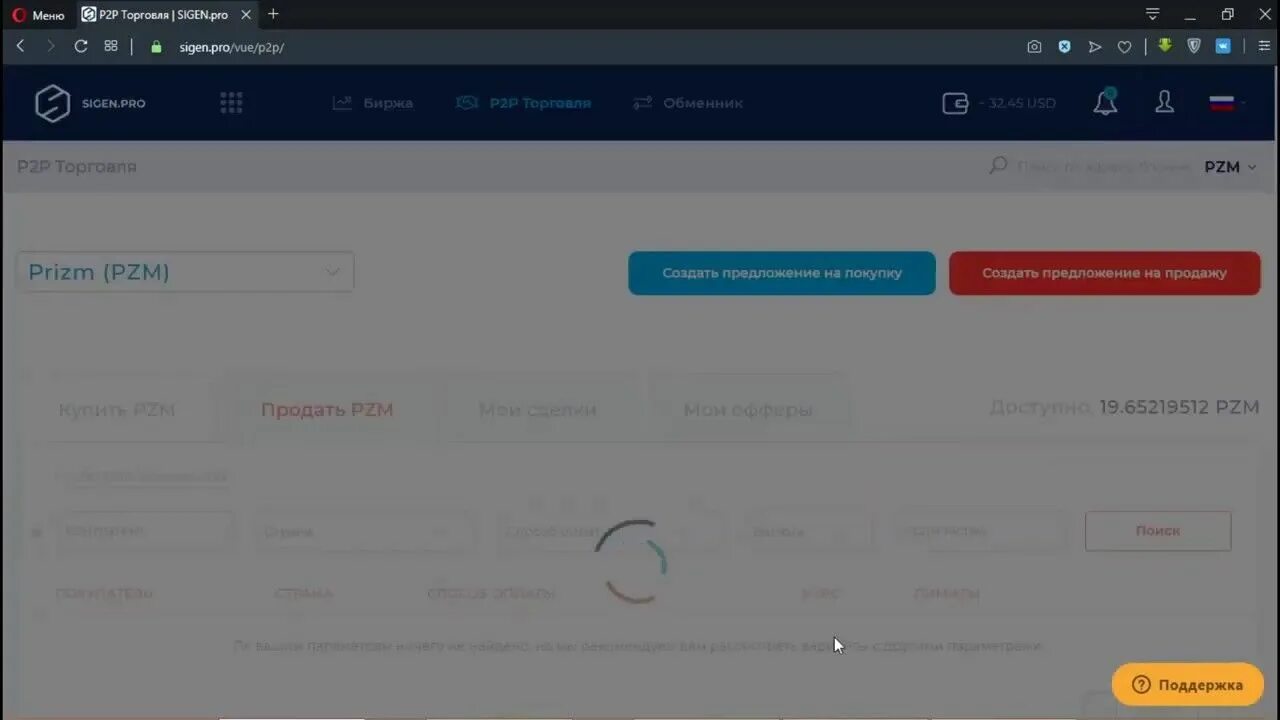Open the wallet showing 32.45 USD
The width and height of the screenshot is (1280, 720).
click(999, 103)
